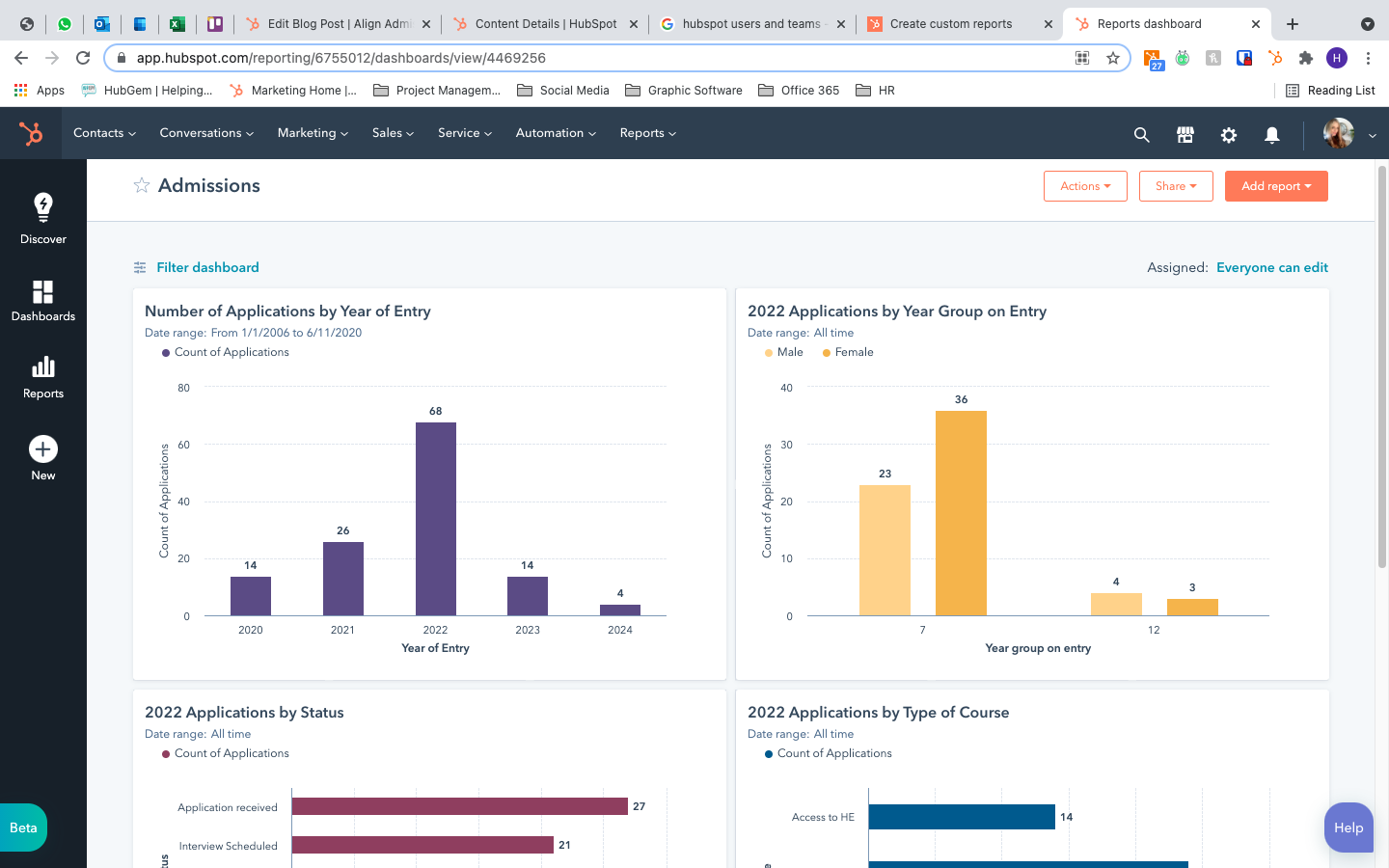Open the Discover lightbulb icon
Viewport: 1389px width, 868px height.
(x=43, y=207)
